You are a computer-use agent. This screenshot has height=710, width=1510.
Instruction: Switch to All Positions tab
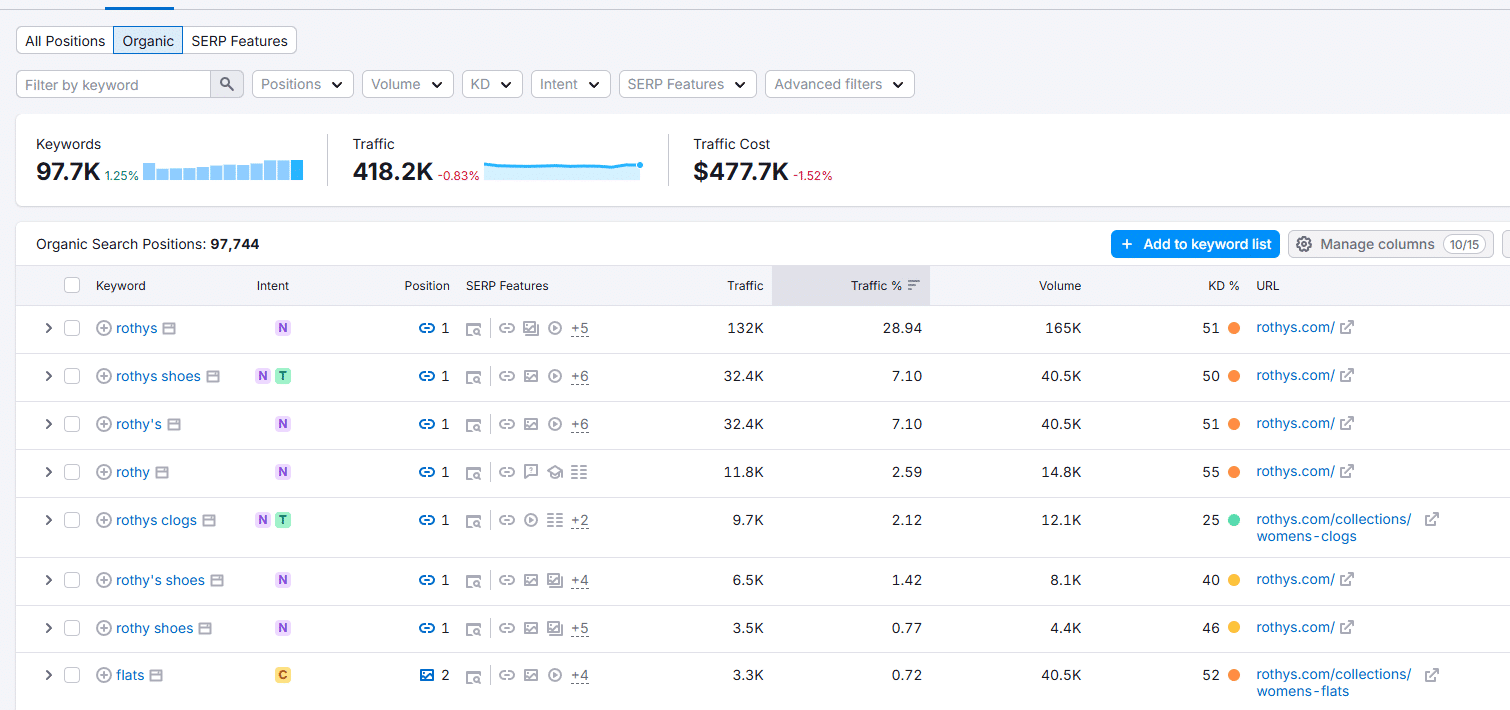[x=65, y=41]
